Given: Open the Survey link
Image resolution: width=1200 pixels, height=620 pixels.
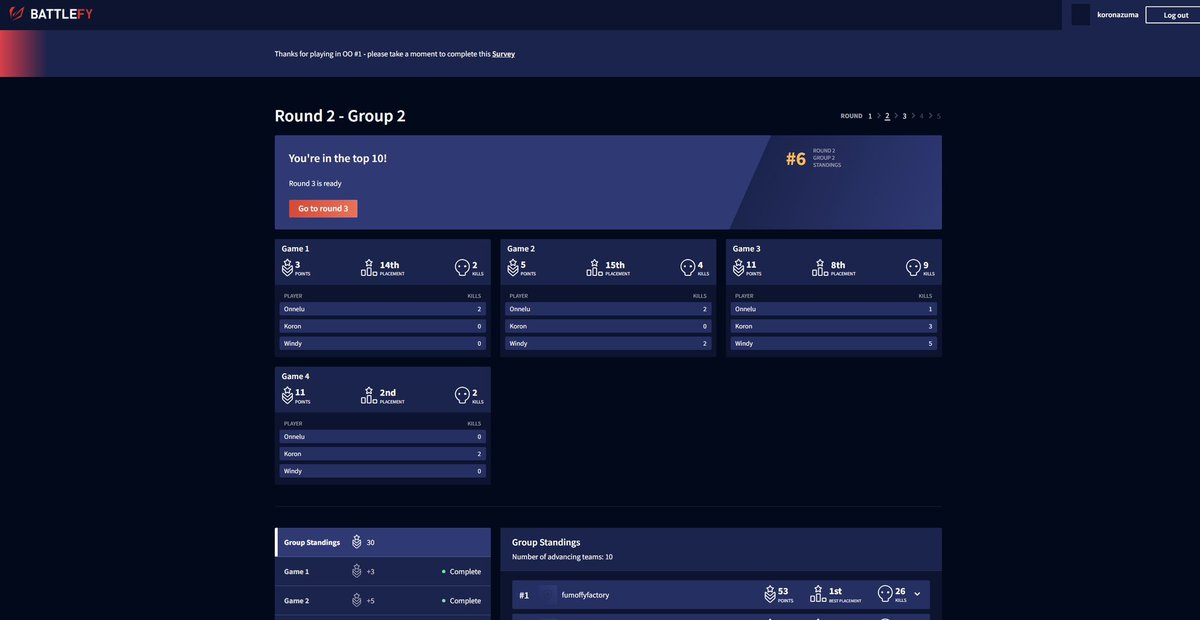Looking at the screenshot, I should click(x=503, y=54).
